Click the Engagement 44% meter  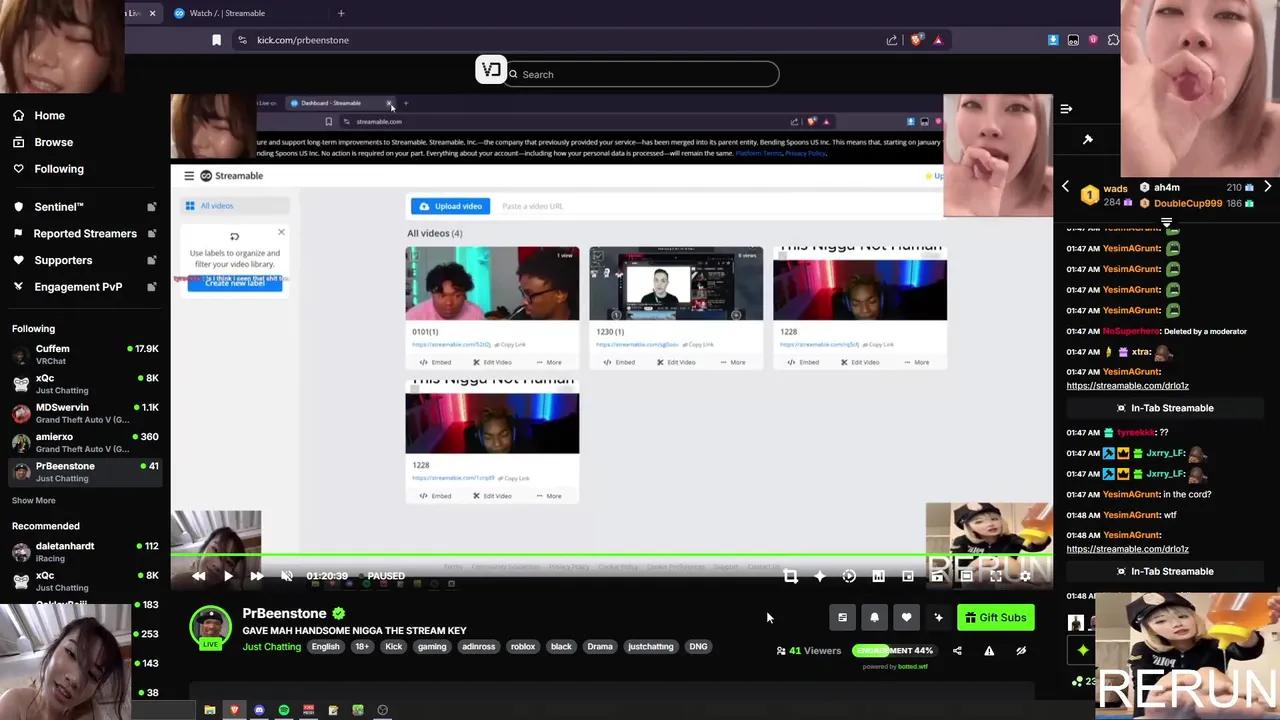point(894,650)
